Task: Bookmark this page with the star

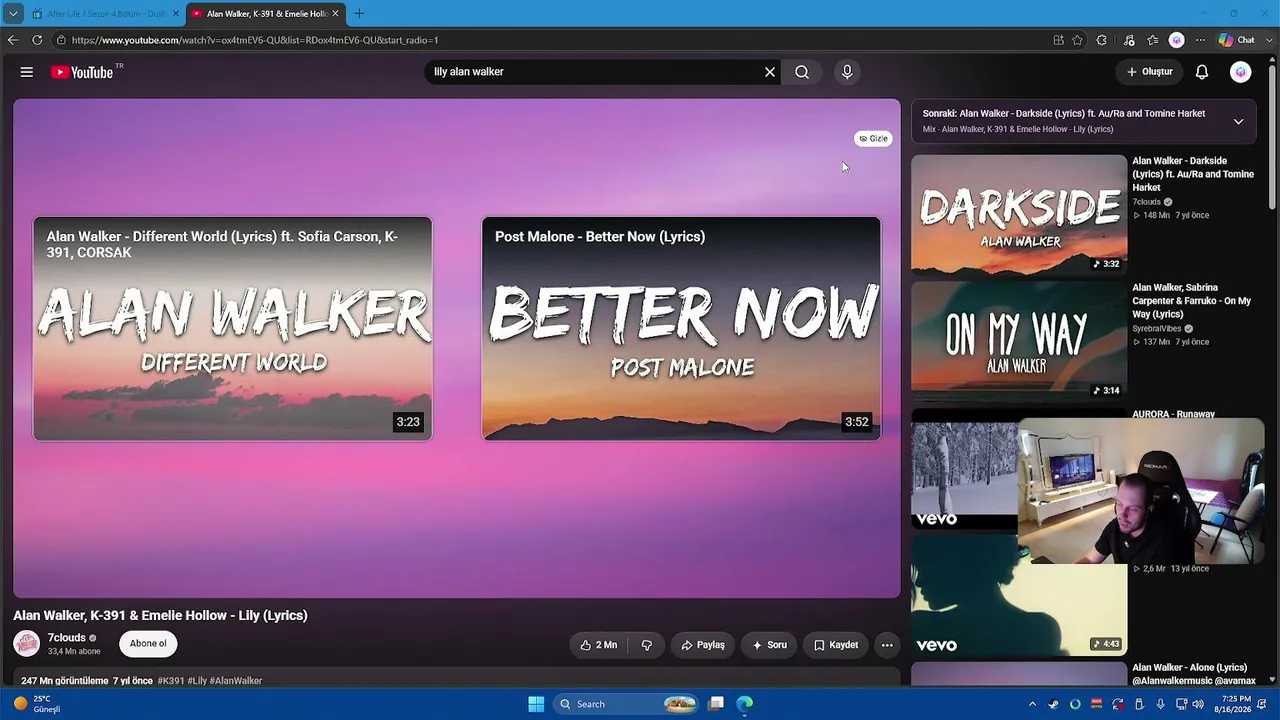Action: coord(1077,40)
